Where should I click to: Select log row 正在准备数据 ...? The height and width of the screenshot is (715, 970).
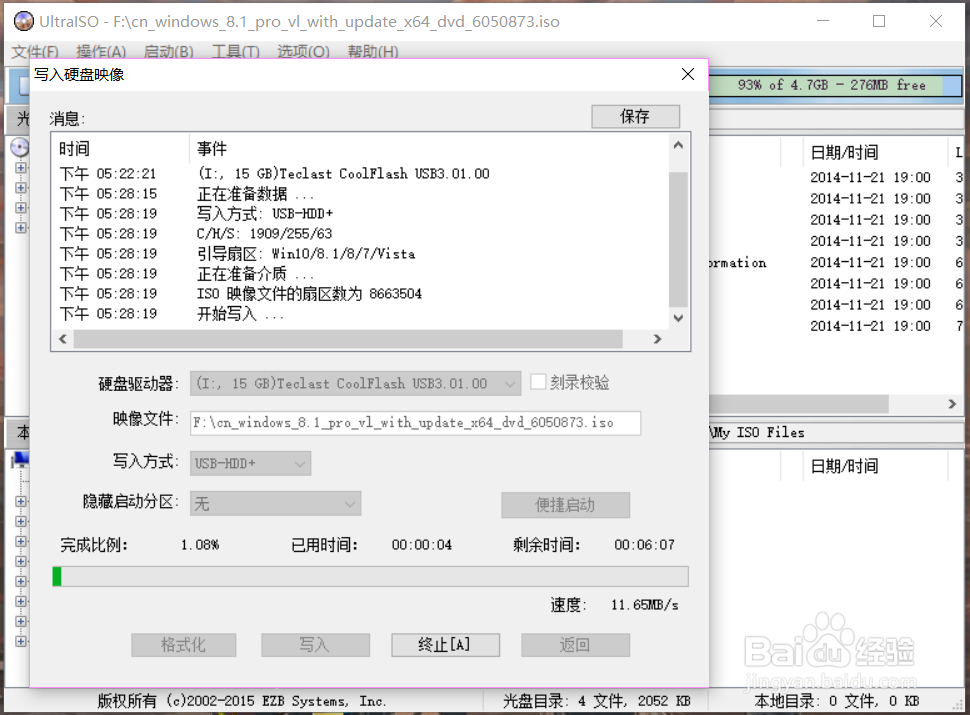(362, 194)
